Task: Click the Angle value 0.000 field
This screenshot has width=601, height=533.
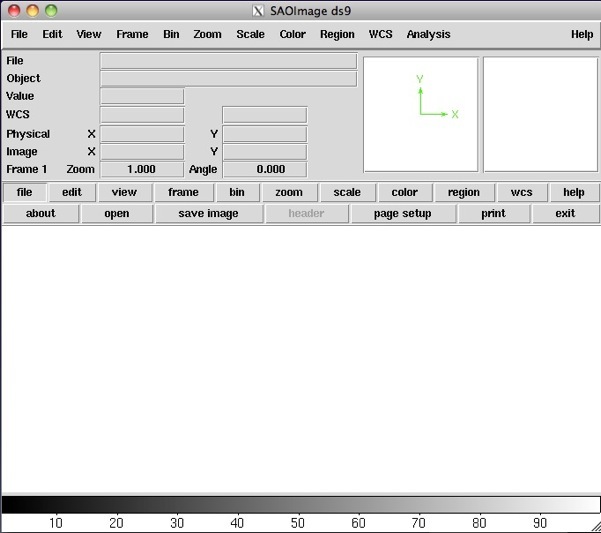Action: 265,169
